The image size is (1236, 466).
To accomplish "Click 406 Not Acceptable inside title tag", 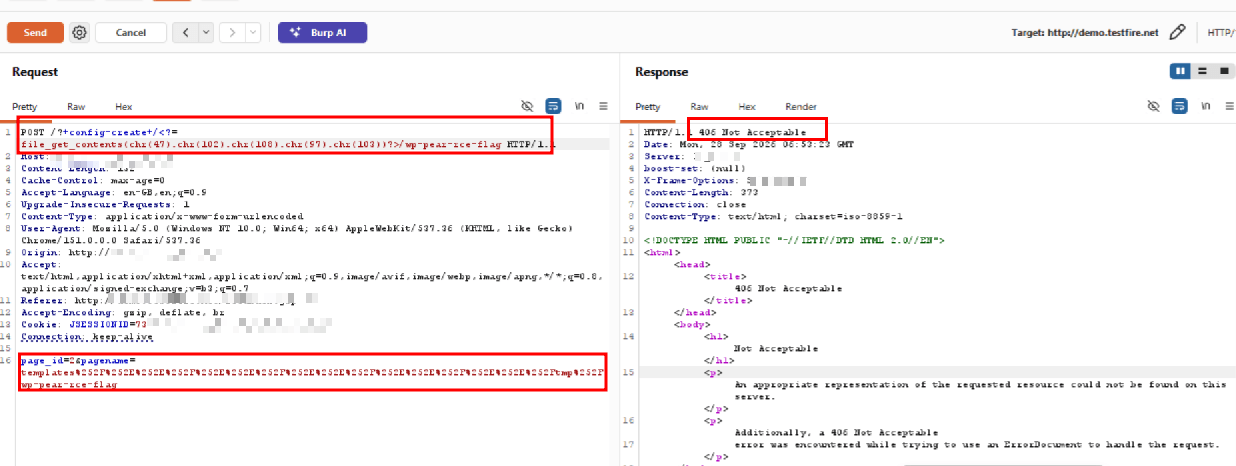I will [788, 288].
